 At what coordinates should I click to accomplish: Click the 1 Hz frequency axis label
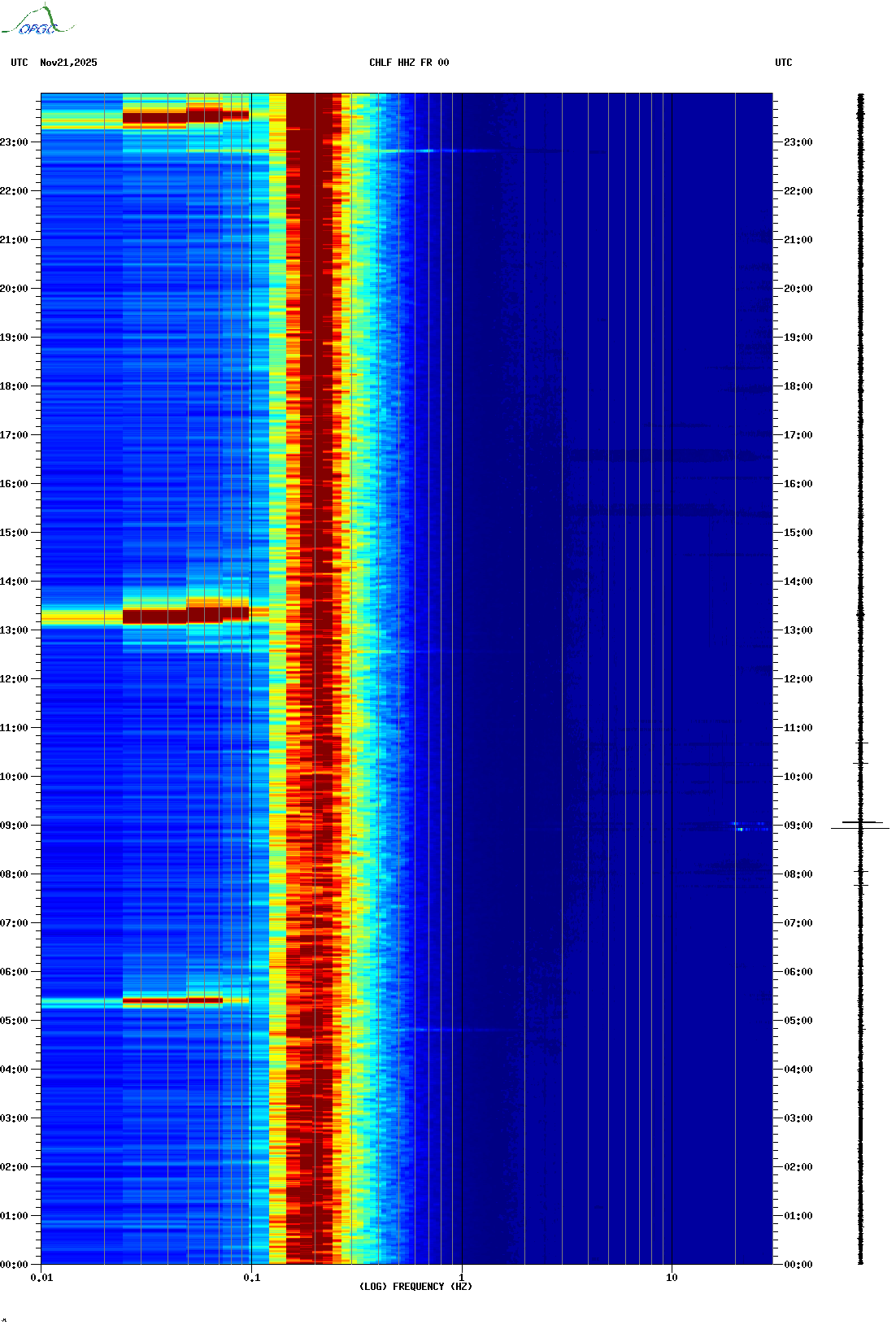tap(462, 1277)
